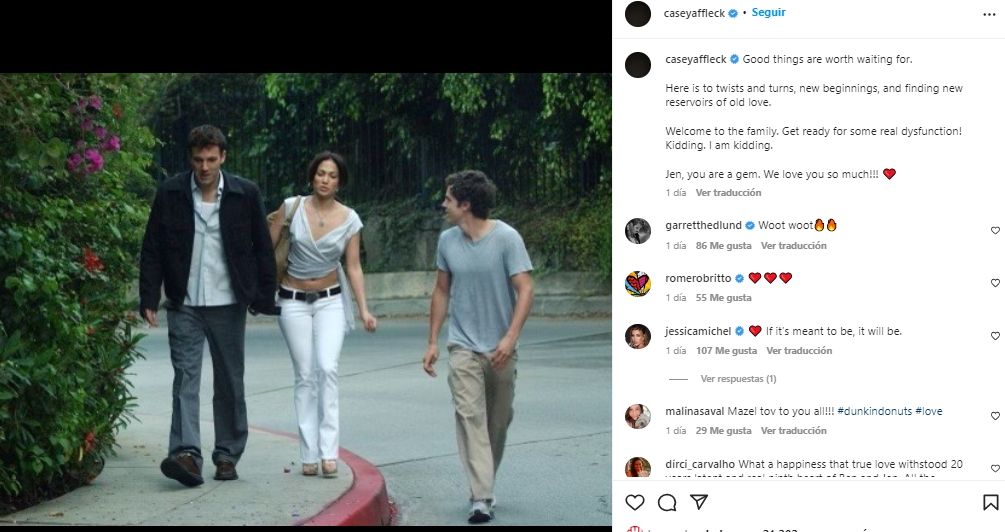
Task: View the 107 Me gusta likes list
Action: tap(725, 351)
